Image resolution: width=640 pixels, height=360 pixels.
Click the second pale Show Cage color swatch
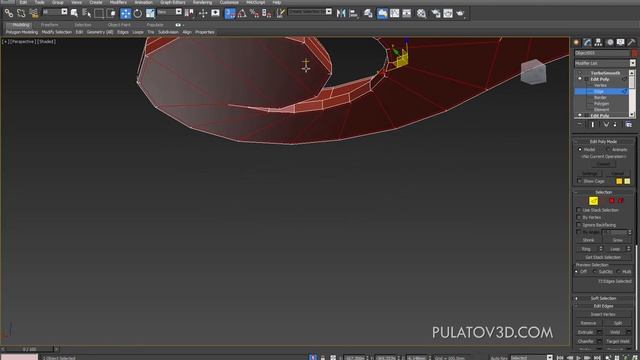click(627, 181)
